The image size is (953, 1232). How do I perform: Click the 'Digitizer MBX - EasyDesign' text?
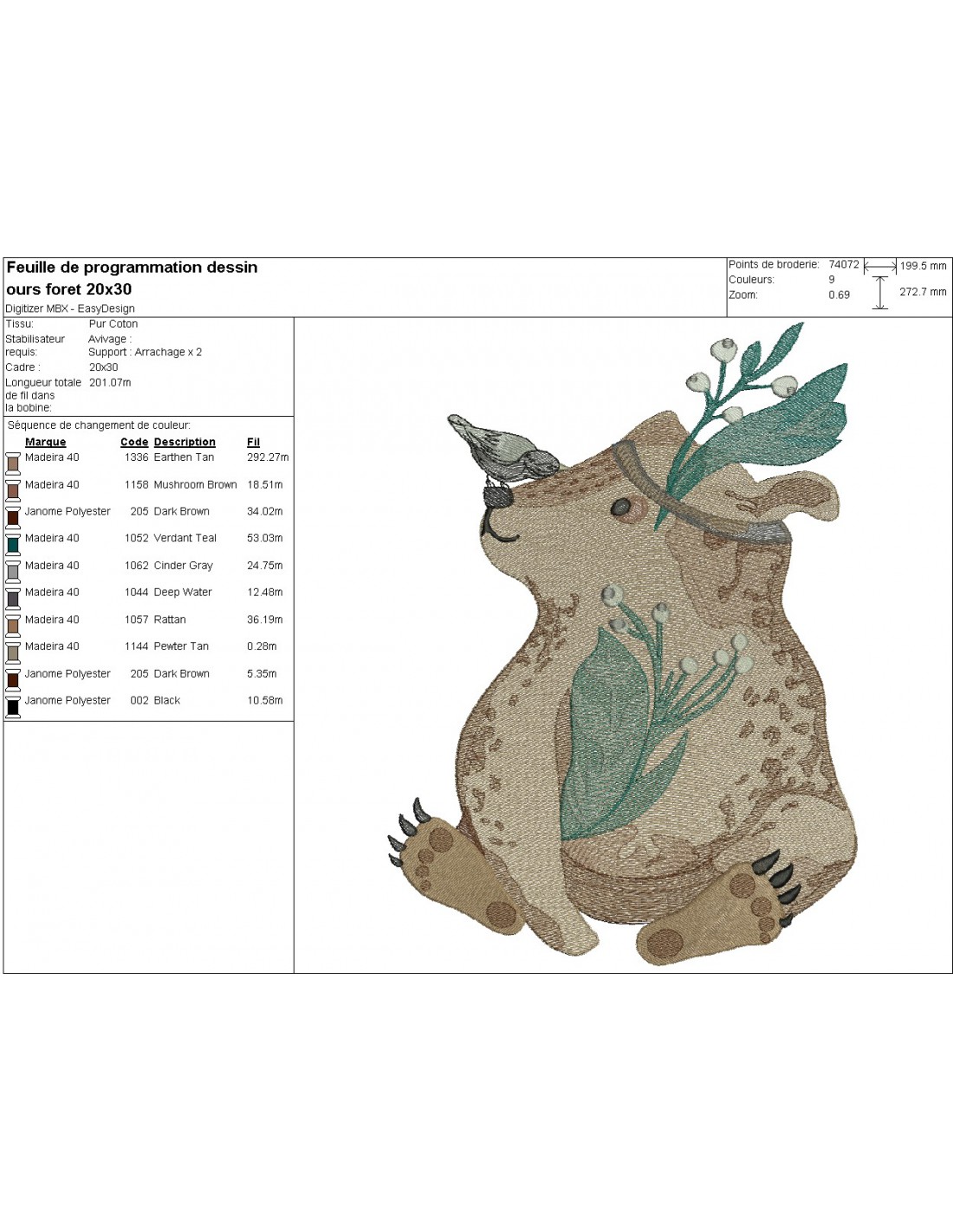pos(70,308)
